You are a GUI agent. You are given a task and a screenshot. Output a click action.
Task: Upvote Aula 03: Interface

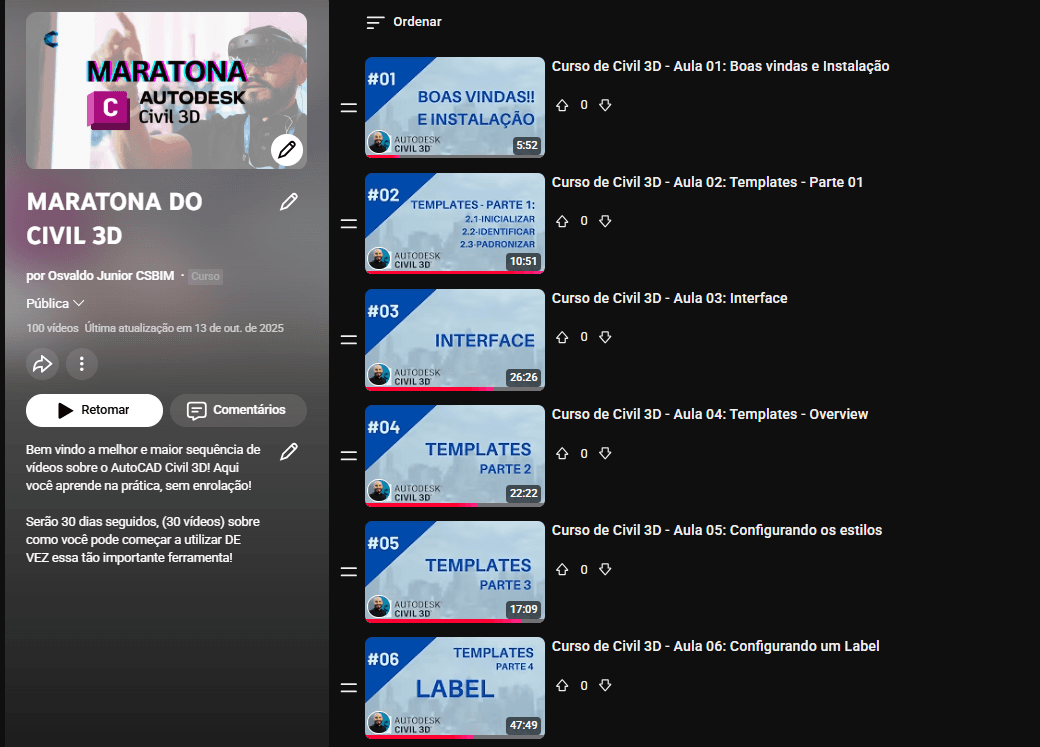tap(562, 337)
